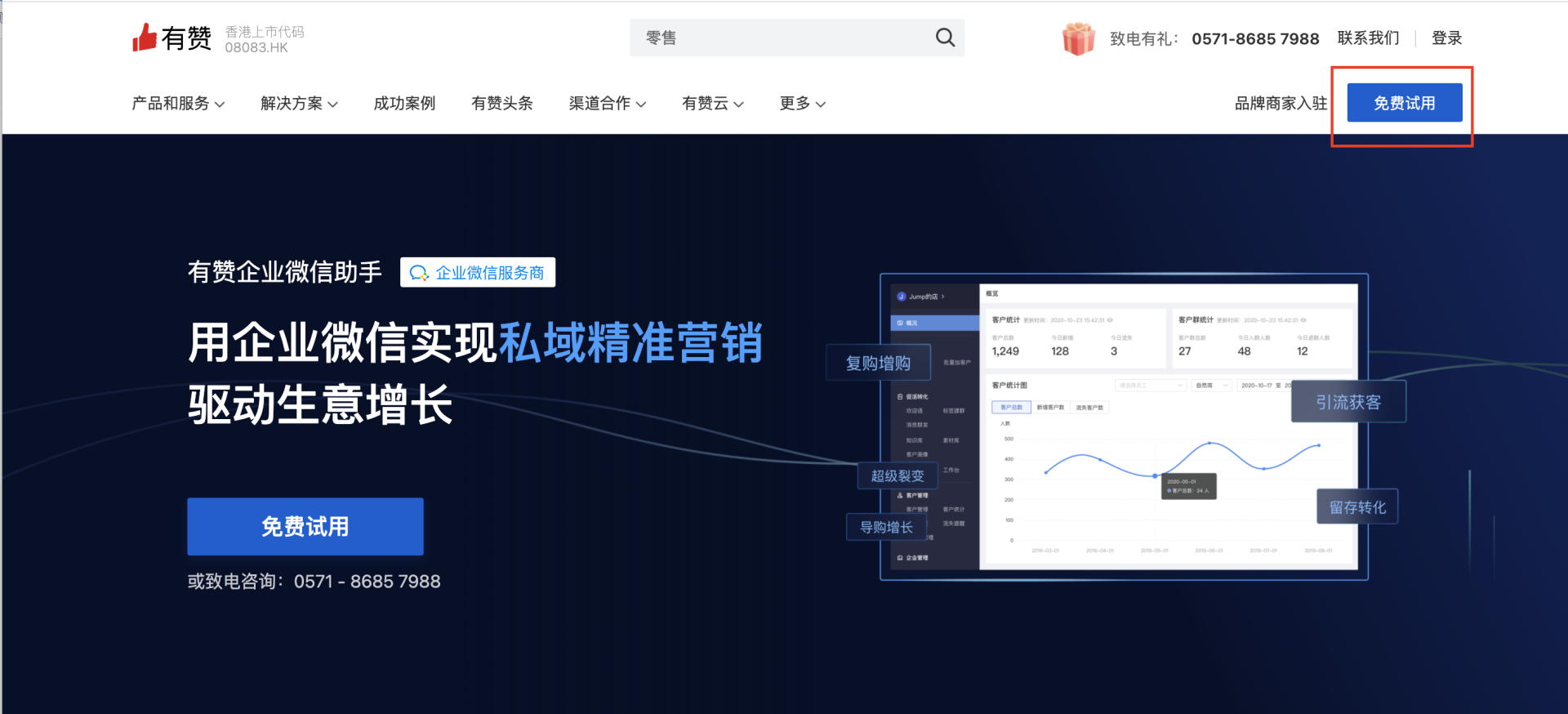Image resolution: width=1568 pixels, height=714 pixels.
Task: Click the 引流获客 tag
Action: [1348, 402]
